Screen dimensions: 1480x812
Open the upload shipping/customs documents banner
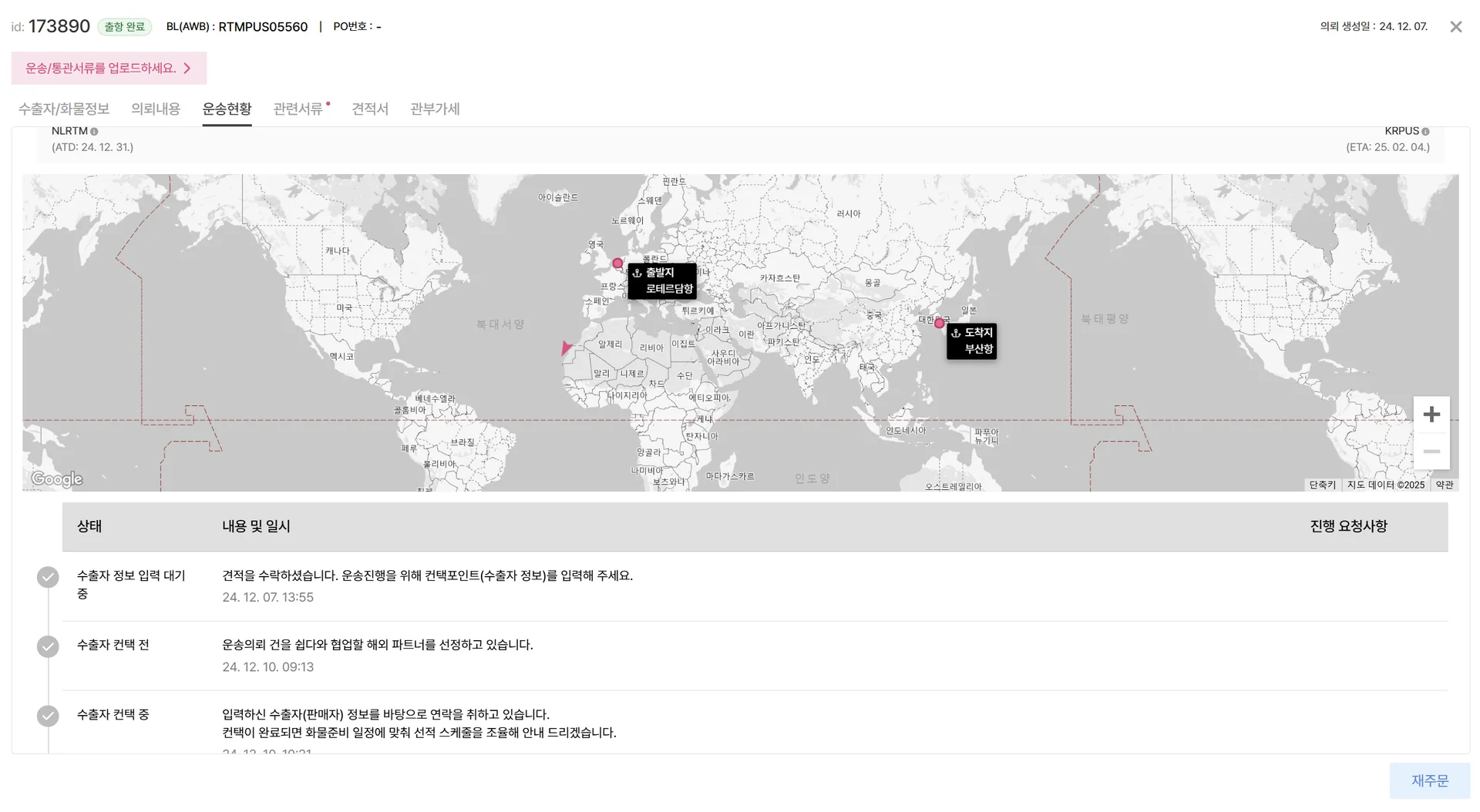[x=109, y=68]
